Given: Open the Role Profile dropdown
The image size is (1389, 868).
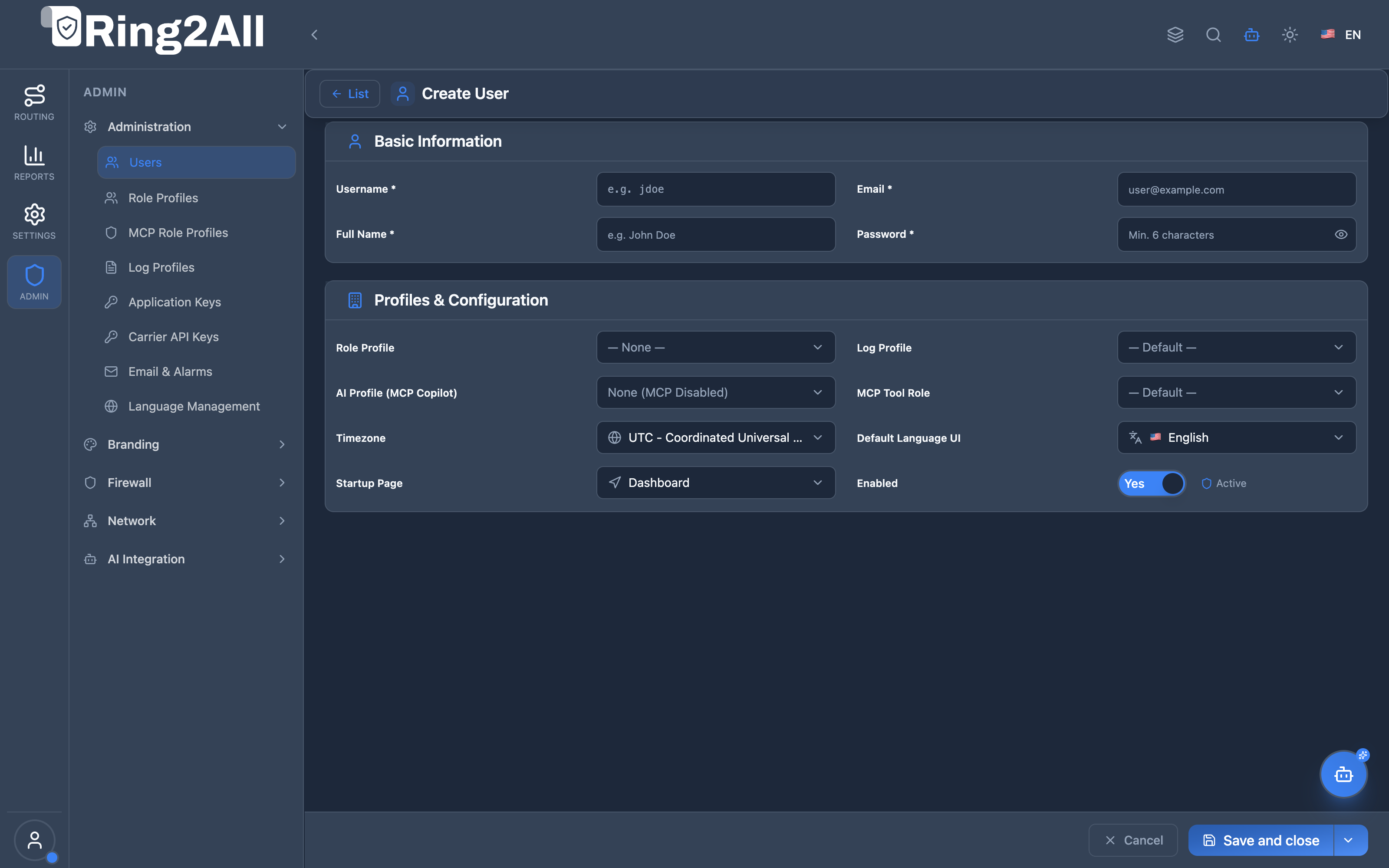Looking at the screenshot, I should click(716, 347).
